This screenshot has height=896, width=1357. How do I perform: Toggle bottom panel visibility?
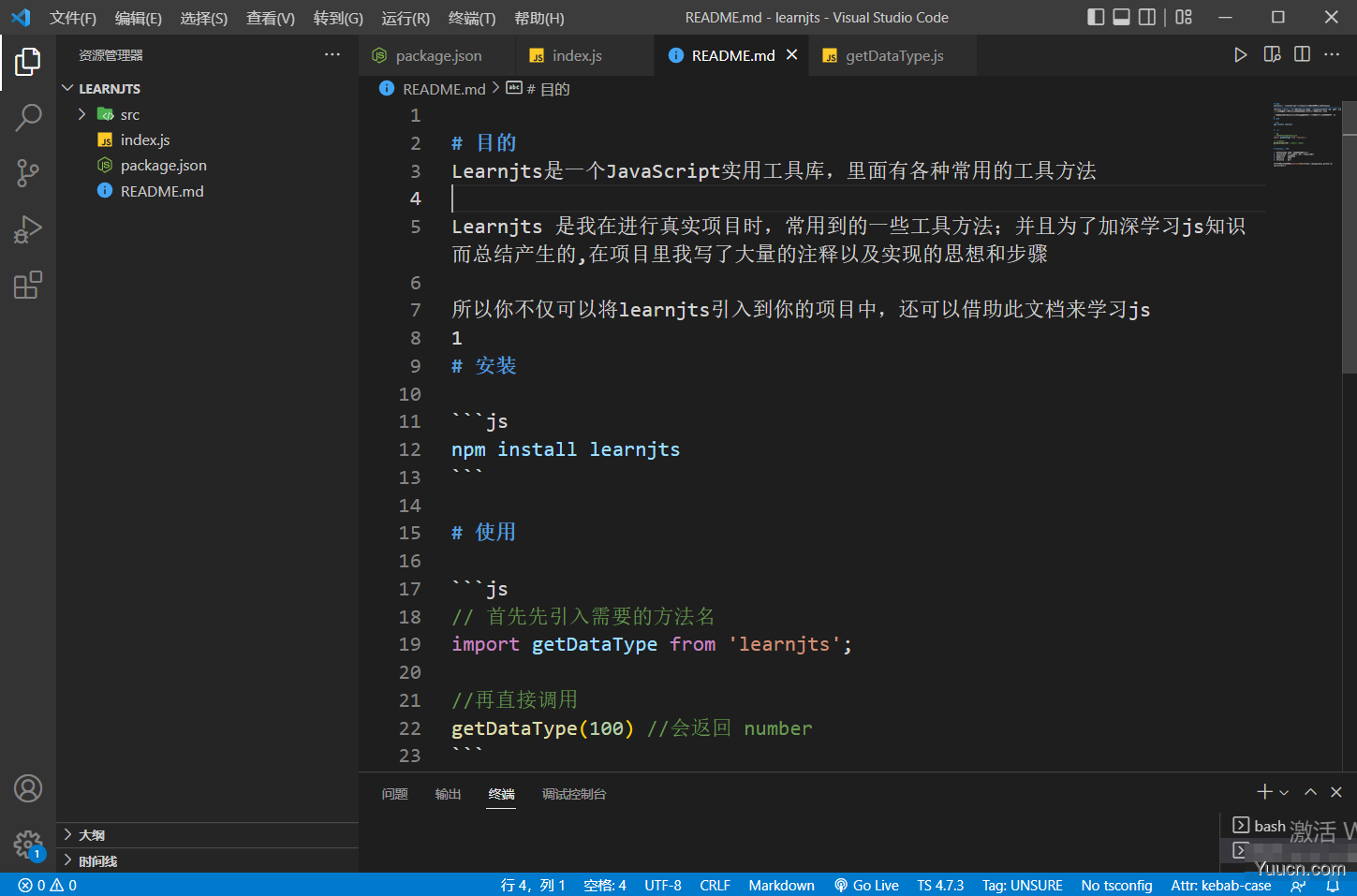(x=1121, y=17)
